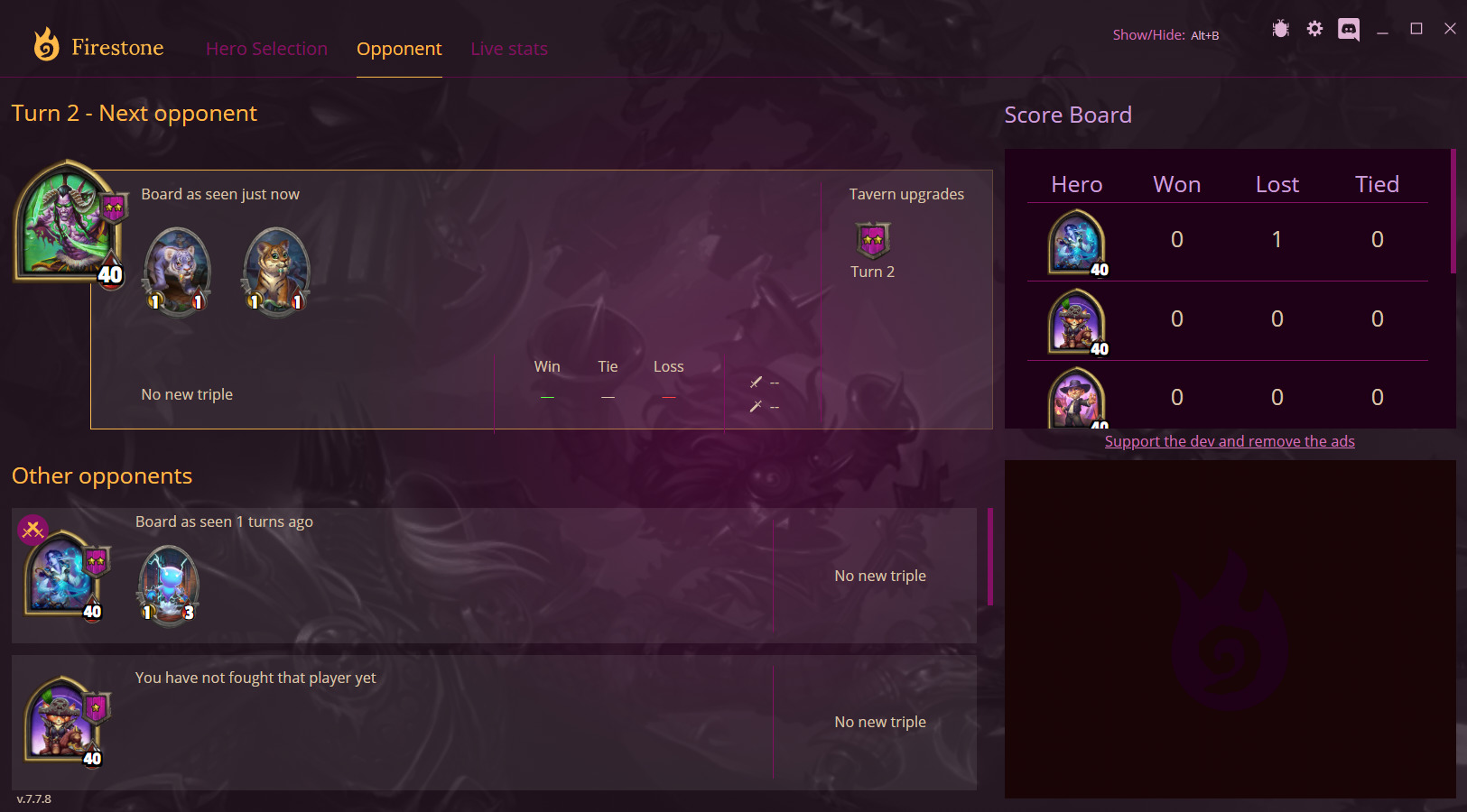Click next opponent hero portrait
This screenshot has height=812, width=1467.
(69, 221)
